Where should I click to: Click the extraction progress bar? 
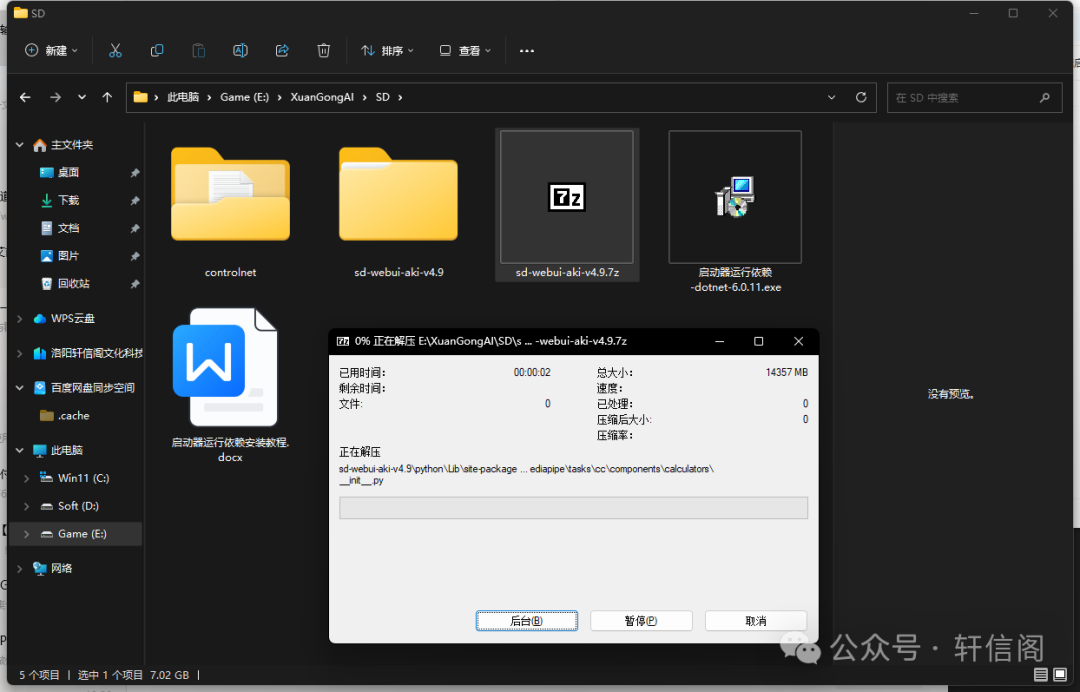(573, 508)
